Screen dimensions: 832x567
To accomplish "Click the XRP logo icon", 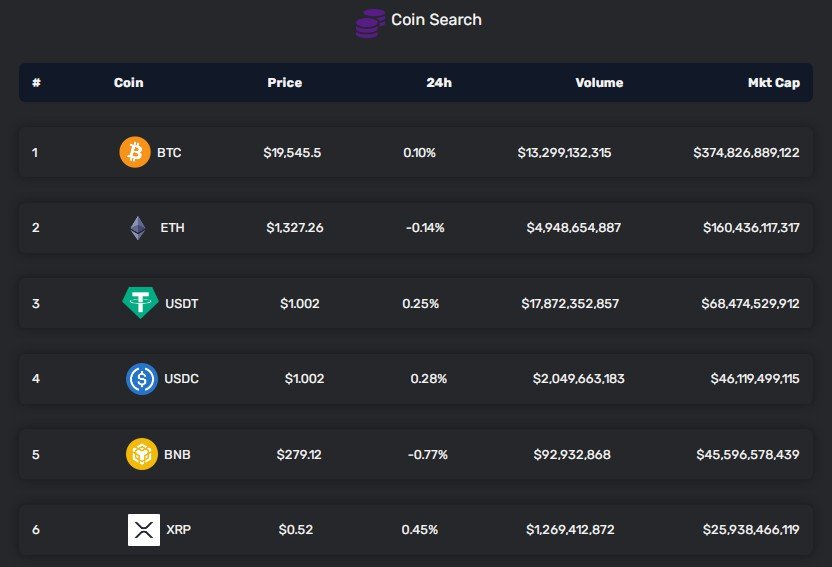I will point(144,529).
